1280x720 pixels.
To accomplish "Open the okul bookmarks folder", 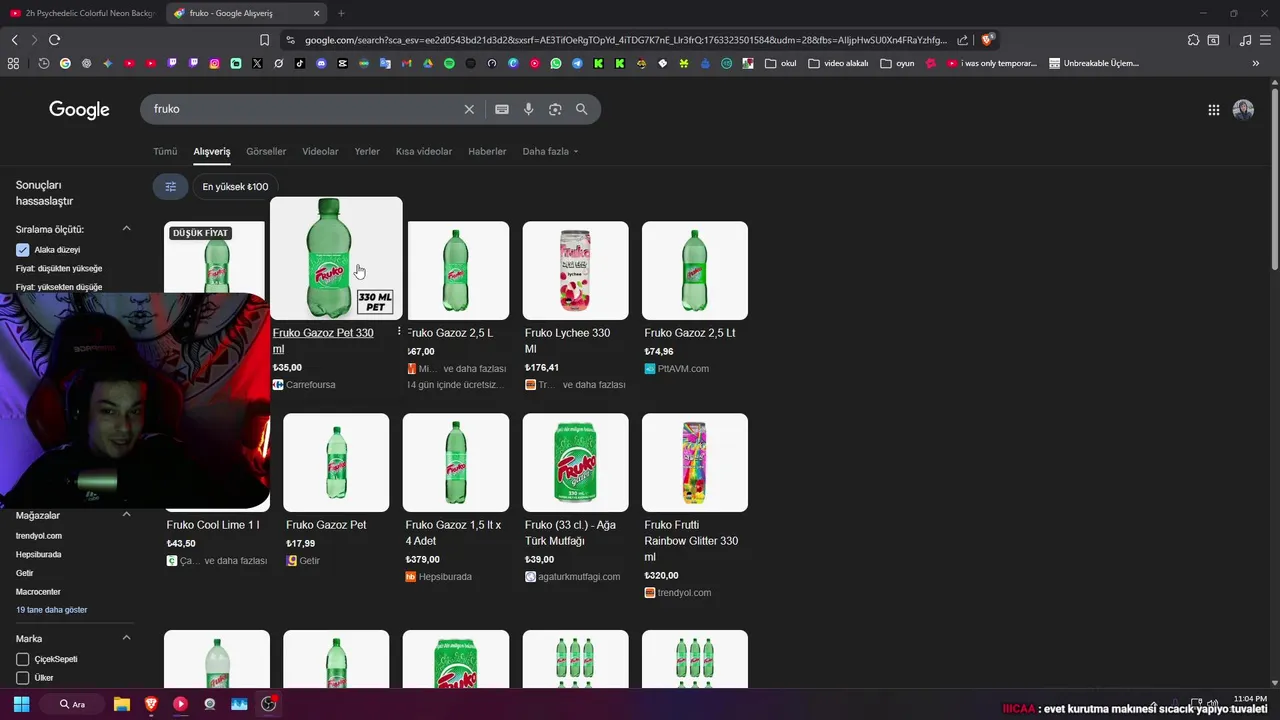I will click(x=781, y=63).
